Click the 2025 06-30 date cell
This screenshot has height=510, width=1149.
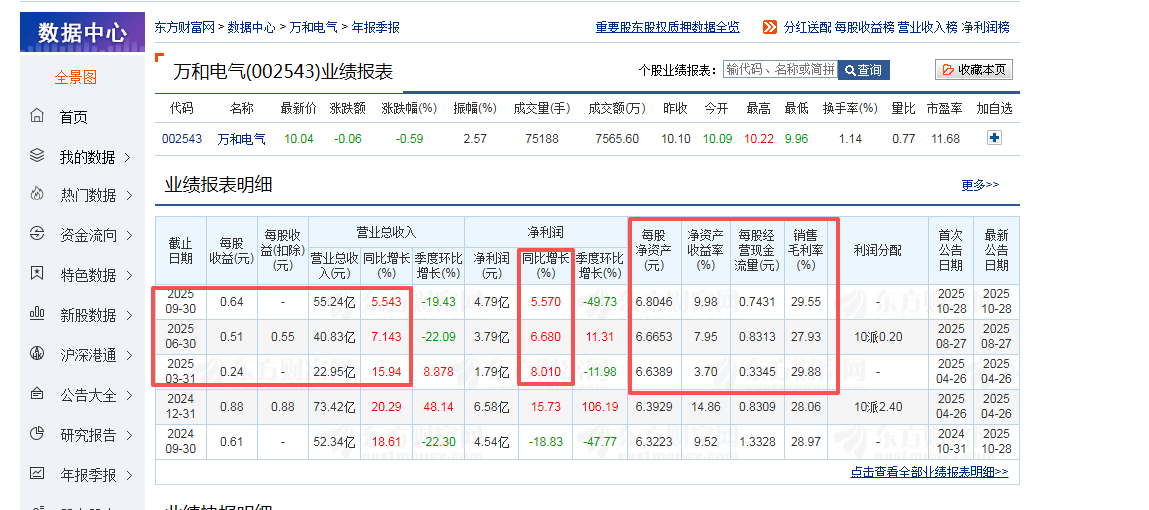coord(180,336)
